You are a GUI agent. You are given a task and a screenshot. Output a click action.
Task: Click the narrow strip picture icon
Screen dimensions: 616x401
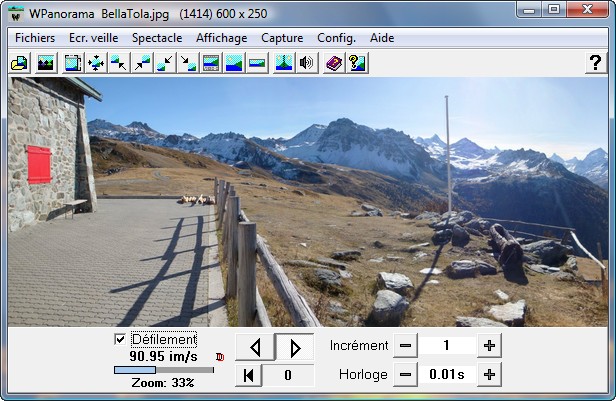[x=257, y=63]
